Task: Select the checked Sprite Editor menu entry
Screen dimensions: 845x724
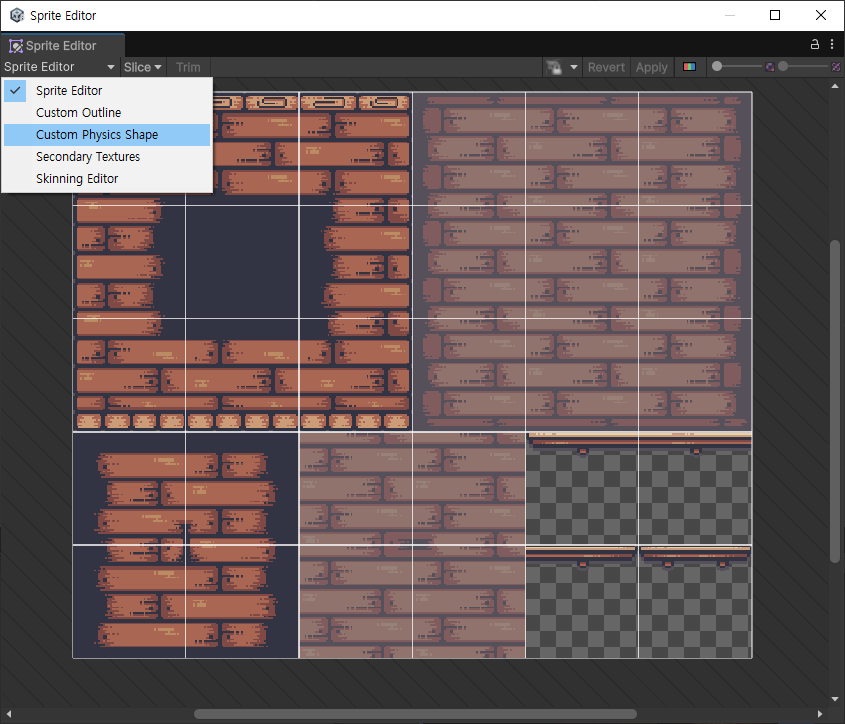Action: [x=107, y=91]
